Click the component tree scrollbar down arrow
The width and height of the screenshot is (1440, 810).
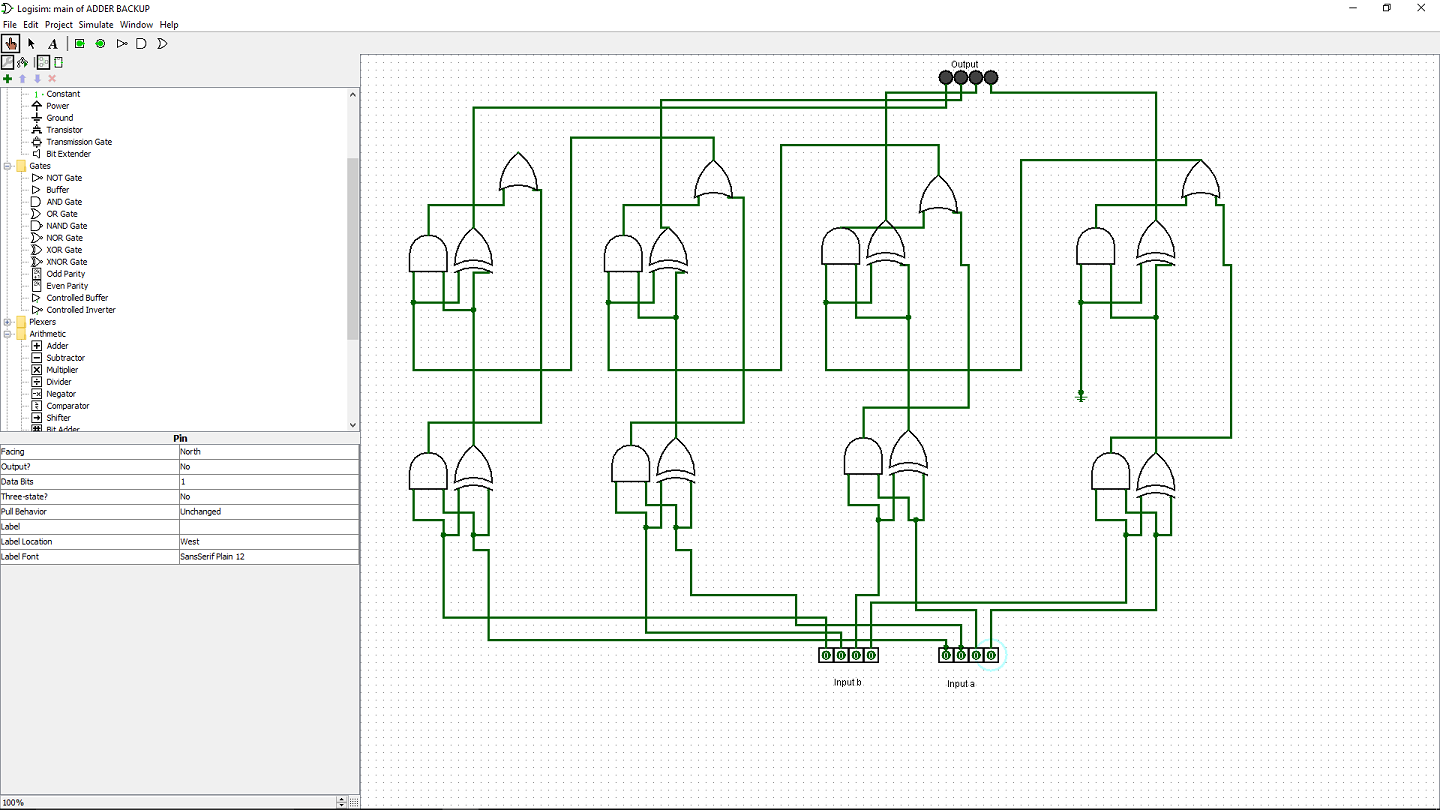pyautogui.click(x=353, y=424)
